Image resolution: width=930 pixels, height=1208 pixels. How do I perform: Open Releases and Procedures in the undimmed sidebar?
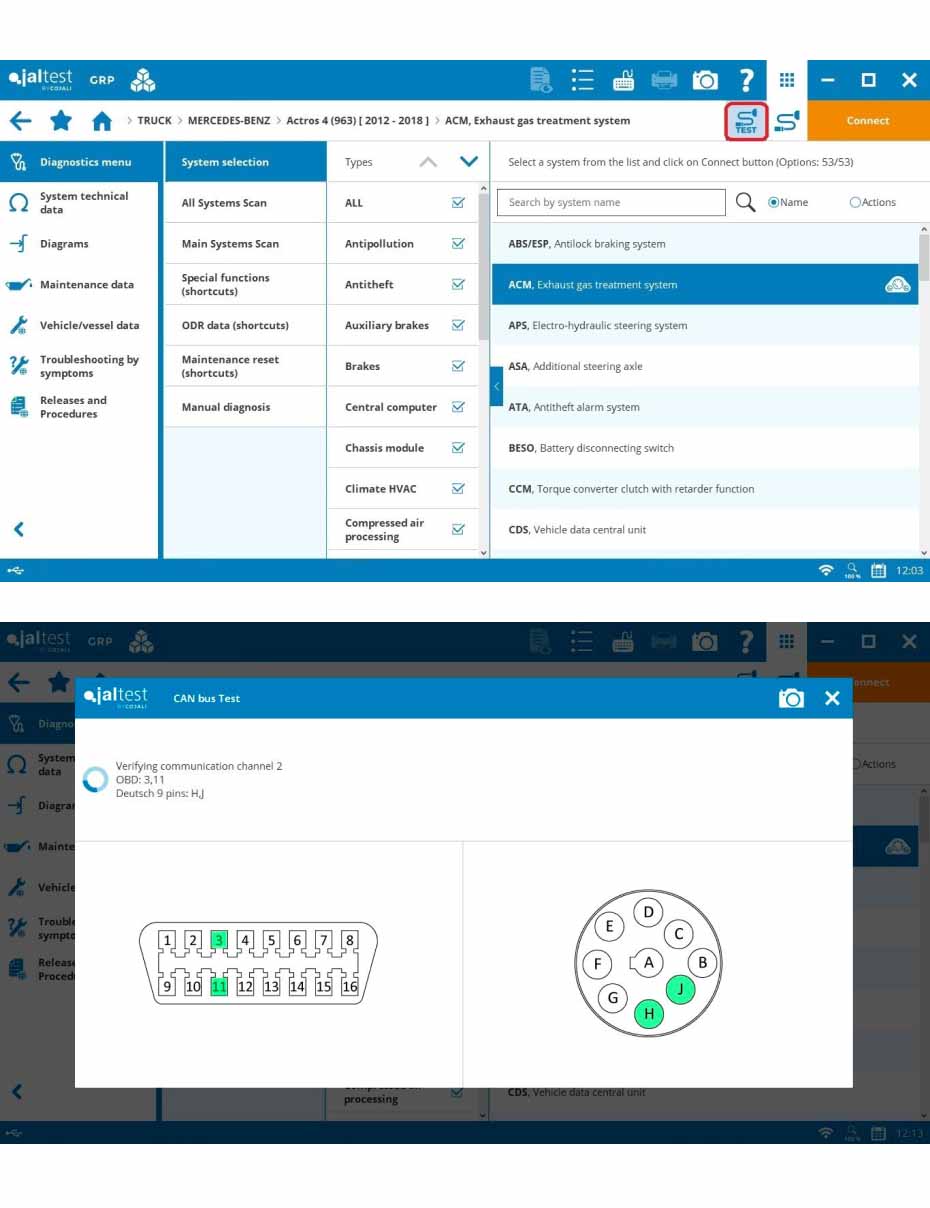[80, 407]
